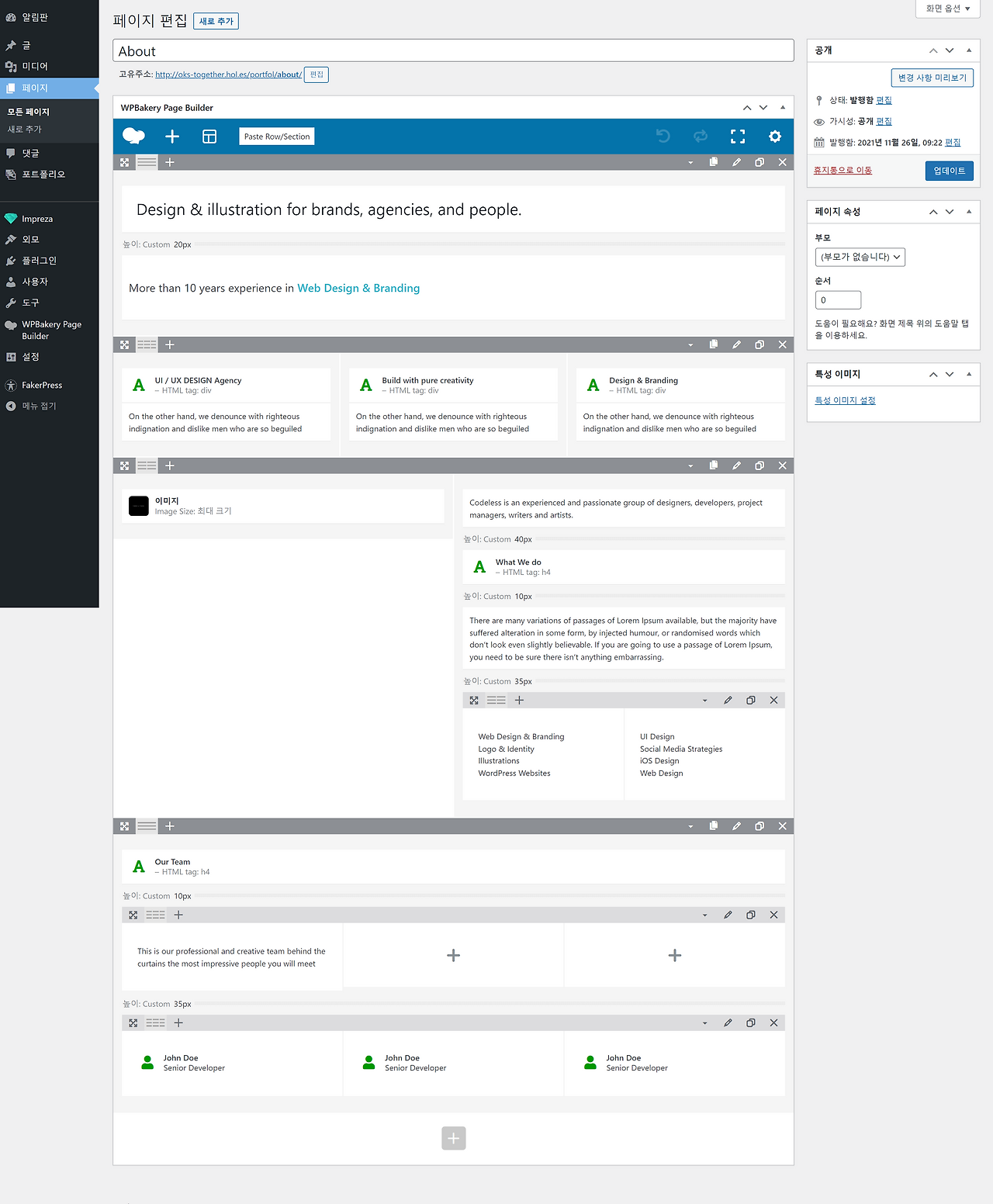Click Paste Row/Section button
The image size is (993, 1204).
277,137
